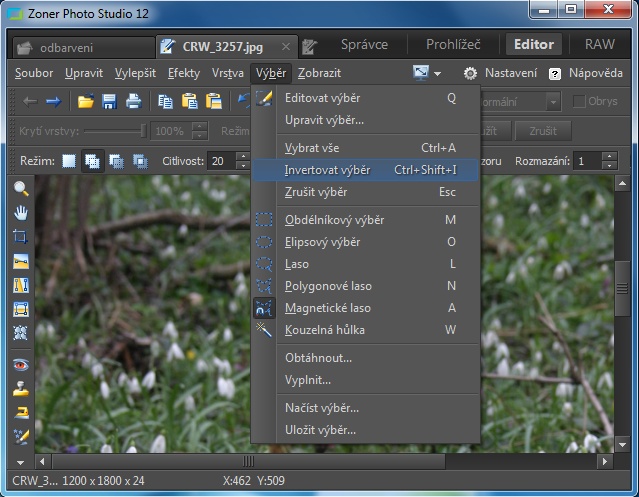The height and width of the screenshot is (497, 639).
Task: Decrease Rozmazání value with down arrow
Action: point(609,166)
